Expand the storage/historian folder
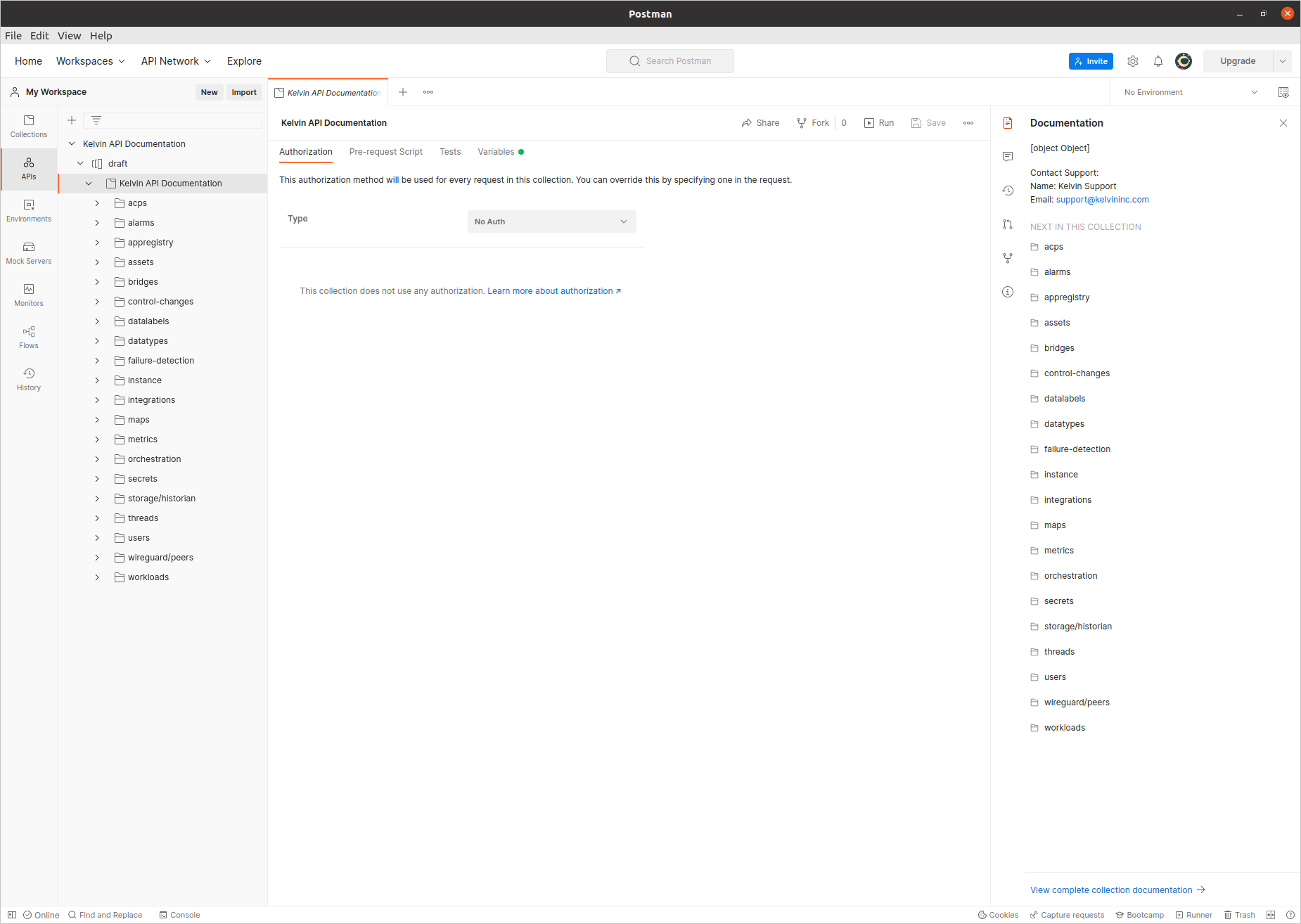The width and height of the screenshot is (1301, 924). click(97, 499)
